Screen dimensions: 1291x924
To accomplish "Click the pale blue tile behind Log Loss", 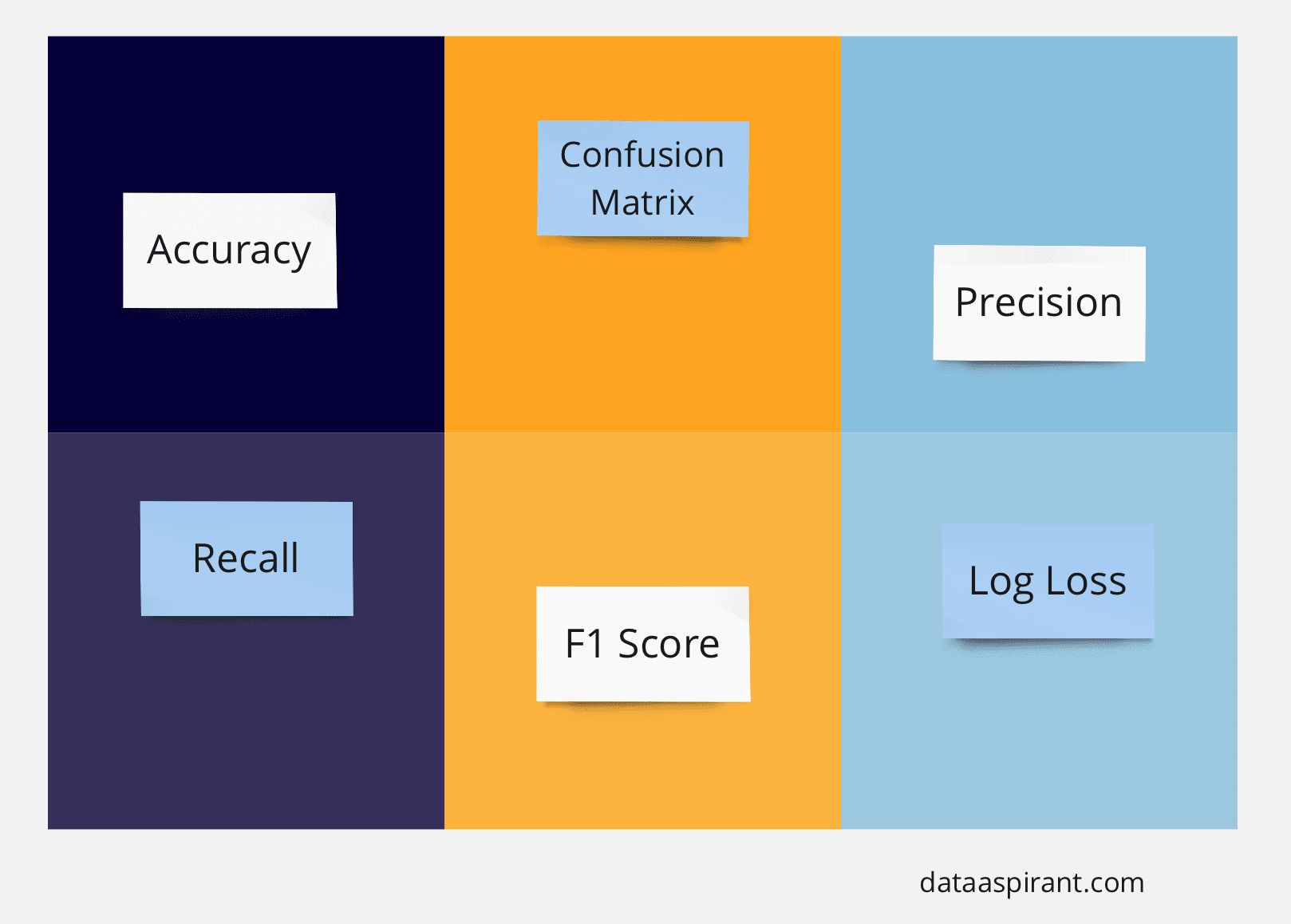I will pyautogui.click(x=1039, y=734).
